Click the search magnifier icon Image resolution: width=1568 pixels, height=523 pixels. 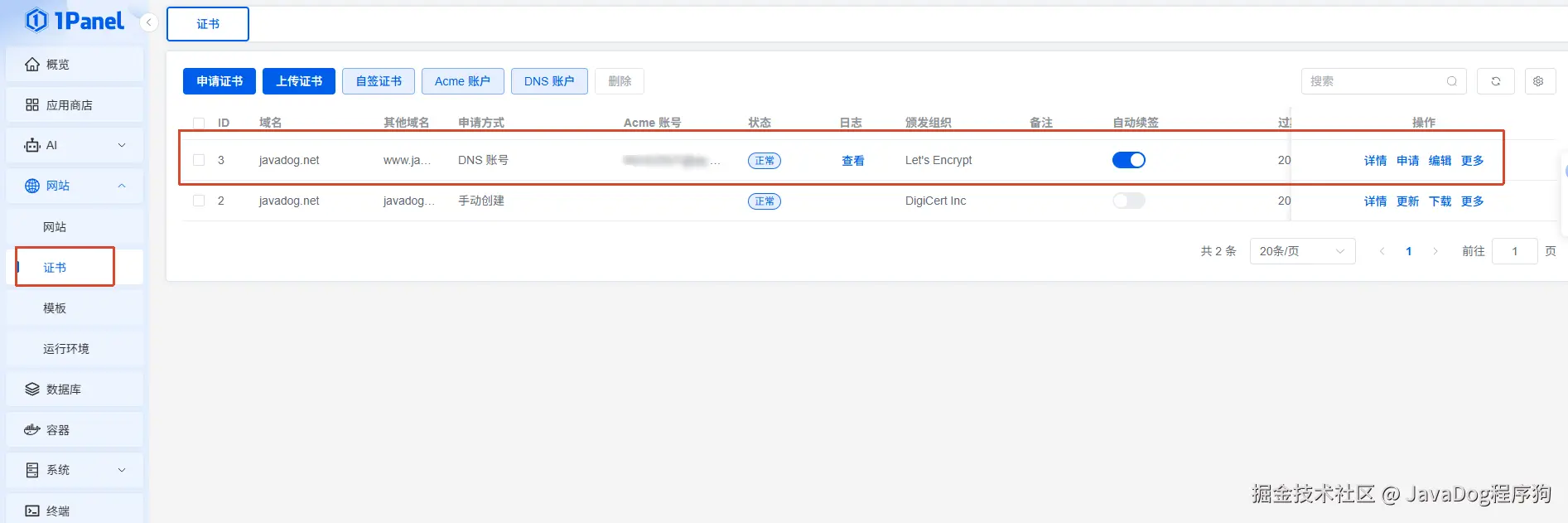[x=1452, y=81]
